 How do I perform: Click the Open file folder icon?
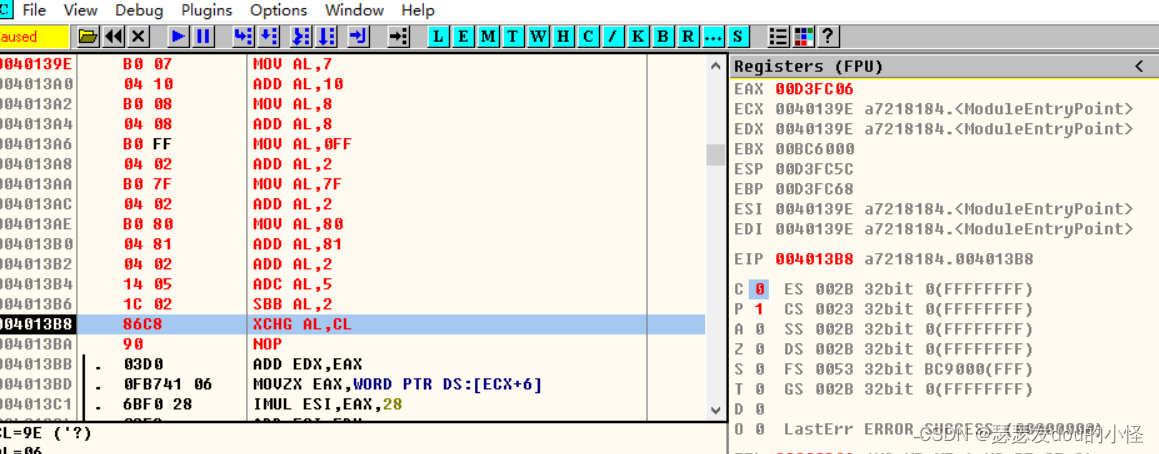[88, 37]
